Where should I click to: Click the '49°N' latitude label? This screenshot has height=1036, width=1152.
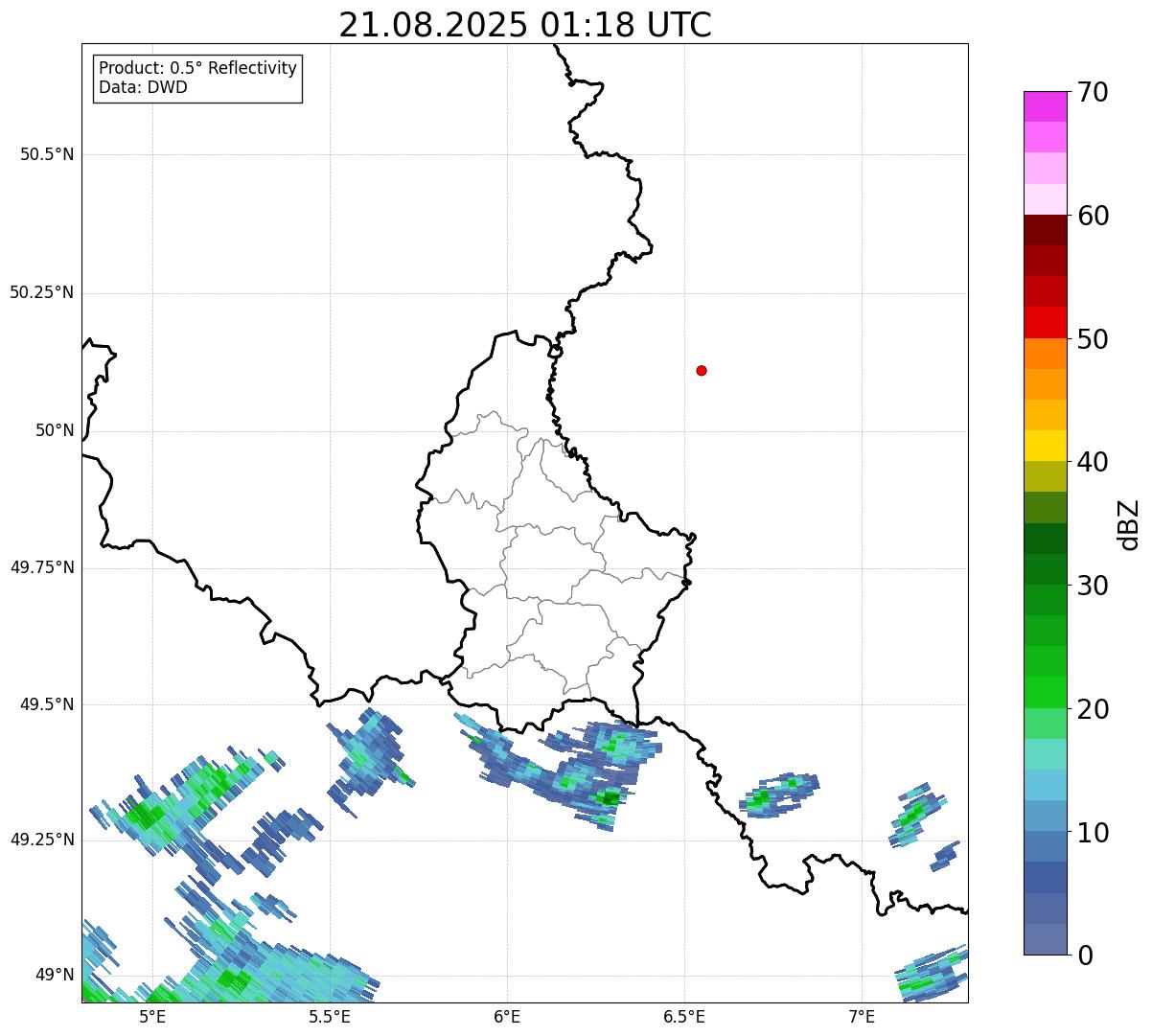pyautogui.click(x=55, y=975)
